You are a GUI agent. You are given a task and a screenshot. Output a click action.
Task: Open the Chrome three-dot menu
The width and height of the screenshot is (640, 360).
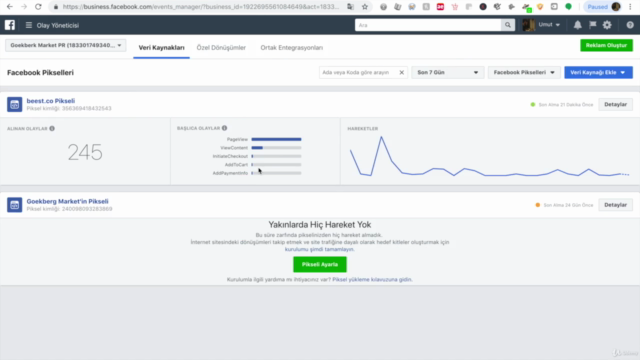click(x=631, y=7)
